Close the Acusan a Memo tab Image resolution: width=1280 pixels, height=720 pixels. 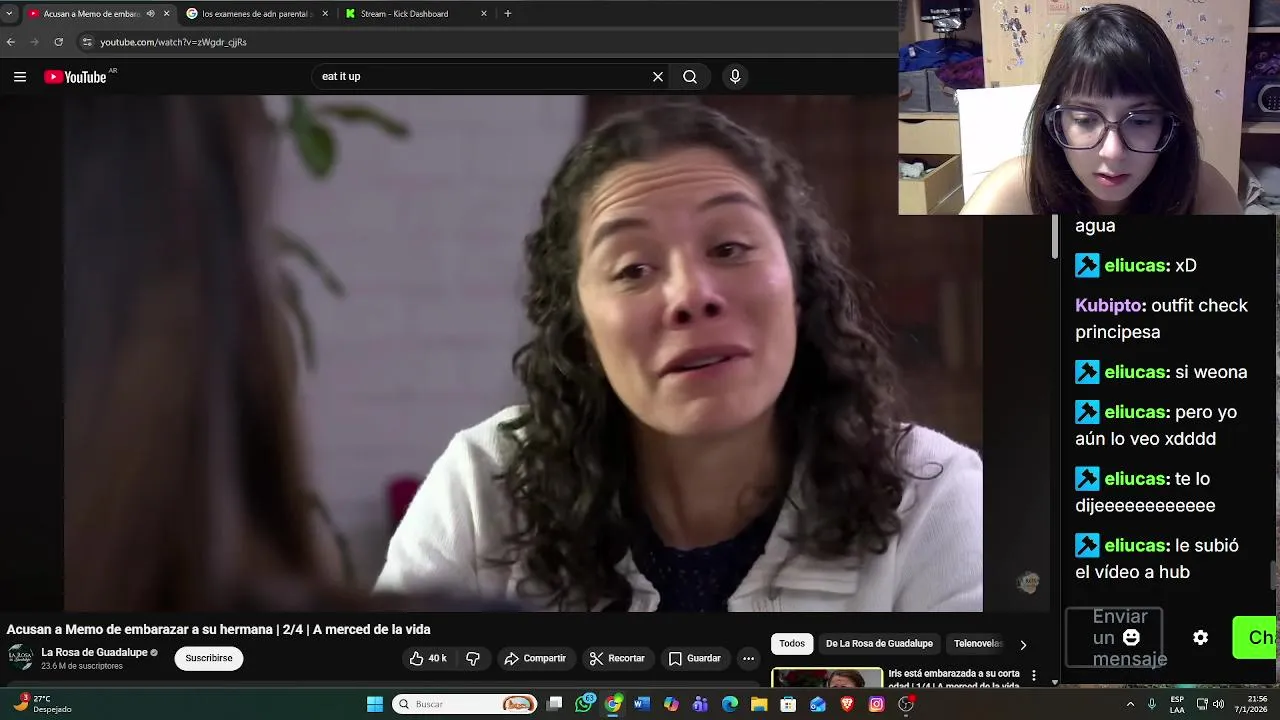coord(166,14)
